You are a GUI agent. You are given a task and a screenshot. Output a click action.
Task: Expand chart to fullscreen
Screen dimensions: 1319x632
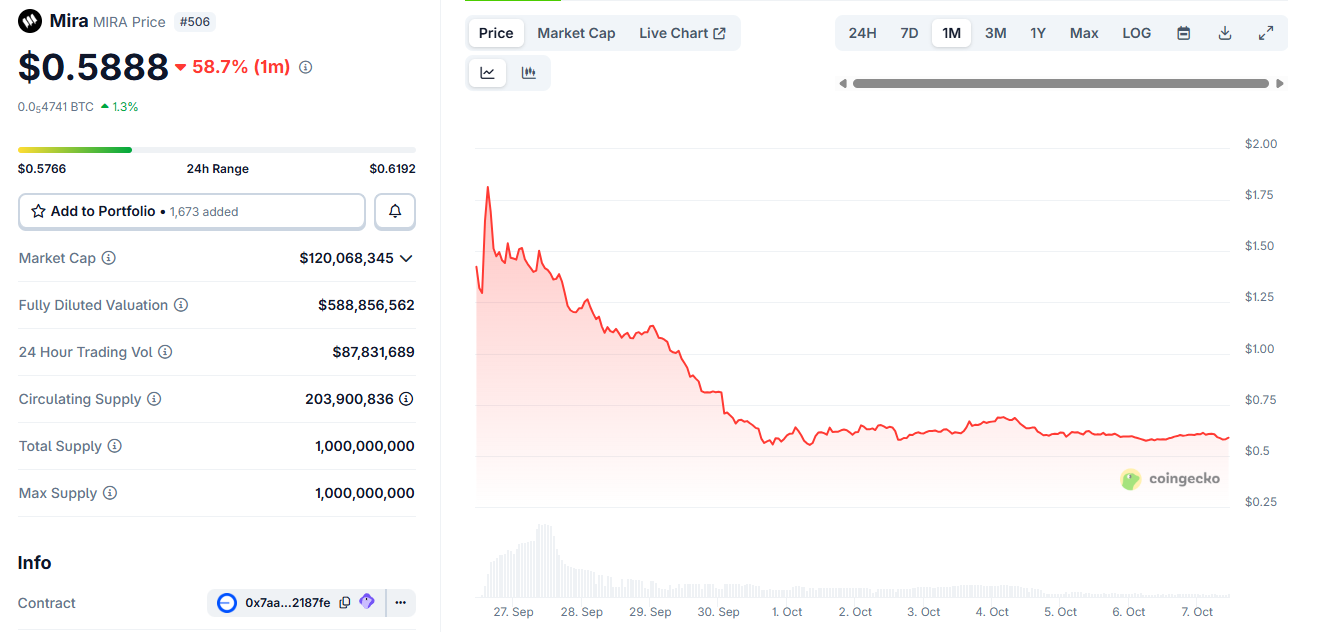tap(1265, 33)
